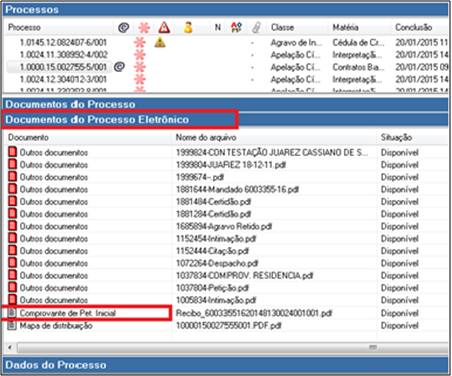Click red asterisk in row 1.0024.12.304012-3/001
The image size is (452, 376).
[140, 79]
